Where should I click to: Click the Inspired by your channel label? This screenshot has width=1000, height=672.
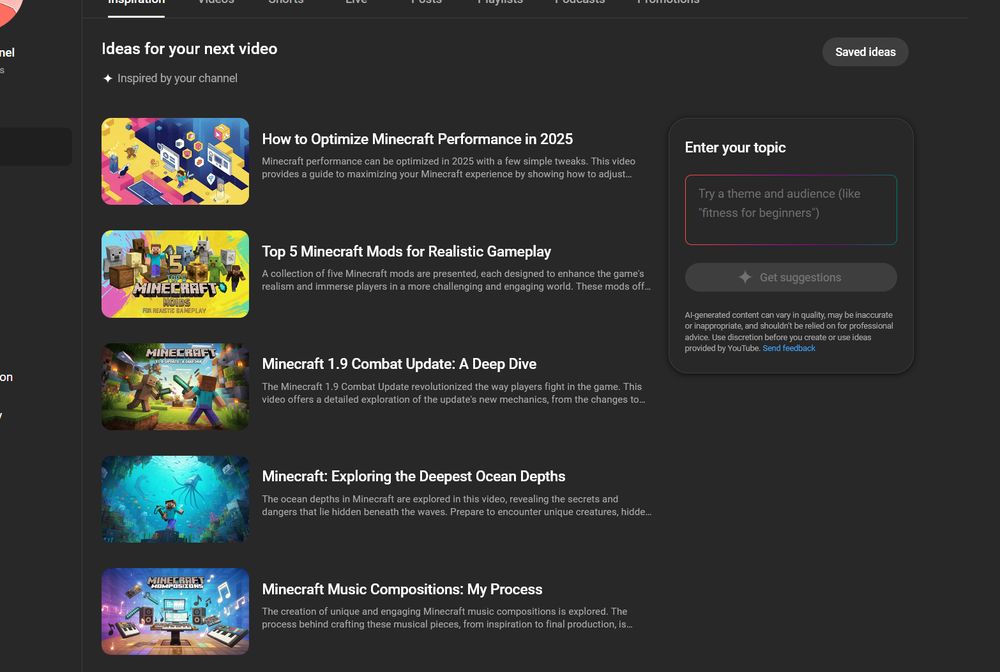[177, 78]
